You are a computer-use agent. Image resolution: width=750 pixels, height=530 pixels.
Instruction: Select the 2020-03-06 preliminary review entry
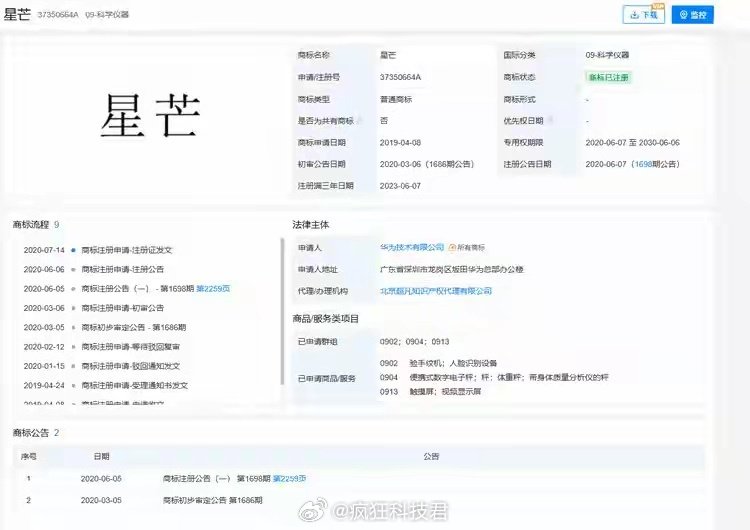(94, 308)
